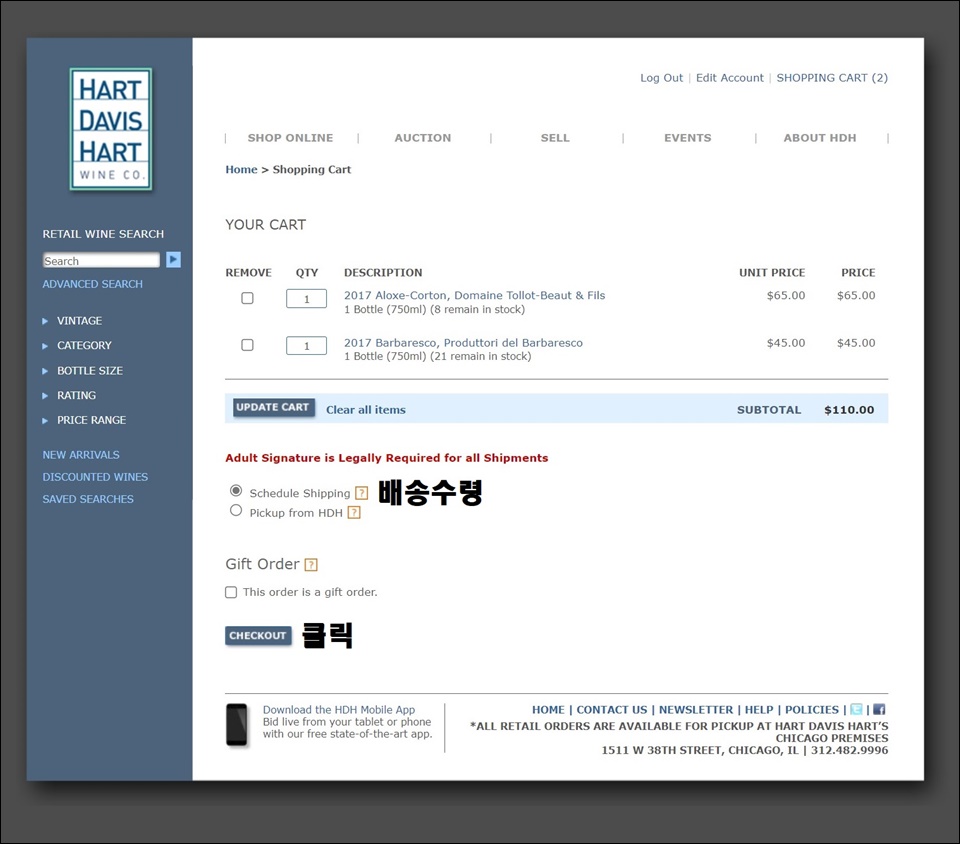Check the 'This order is a gift order' box
Screen dimensions: 960x844
pyautogui.click(x=231, y=592)
